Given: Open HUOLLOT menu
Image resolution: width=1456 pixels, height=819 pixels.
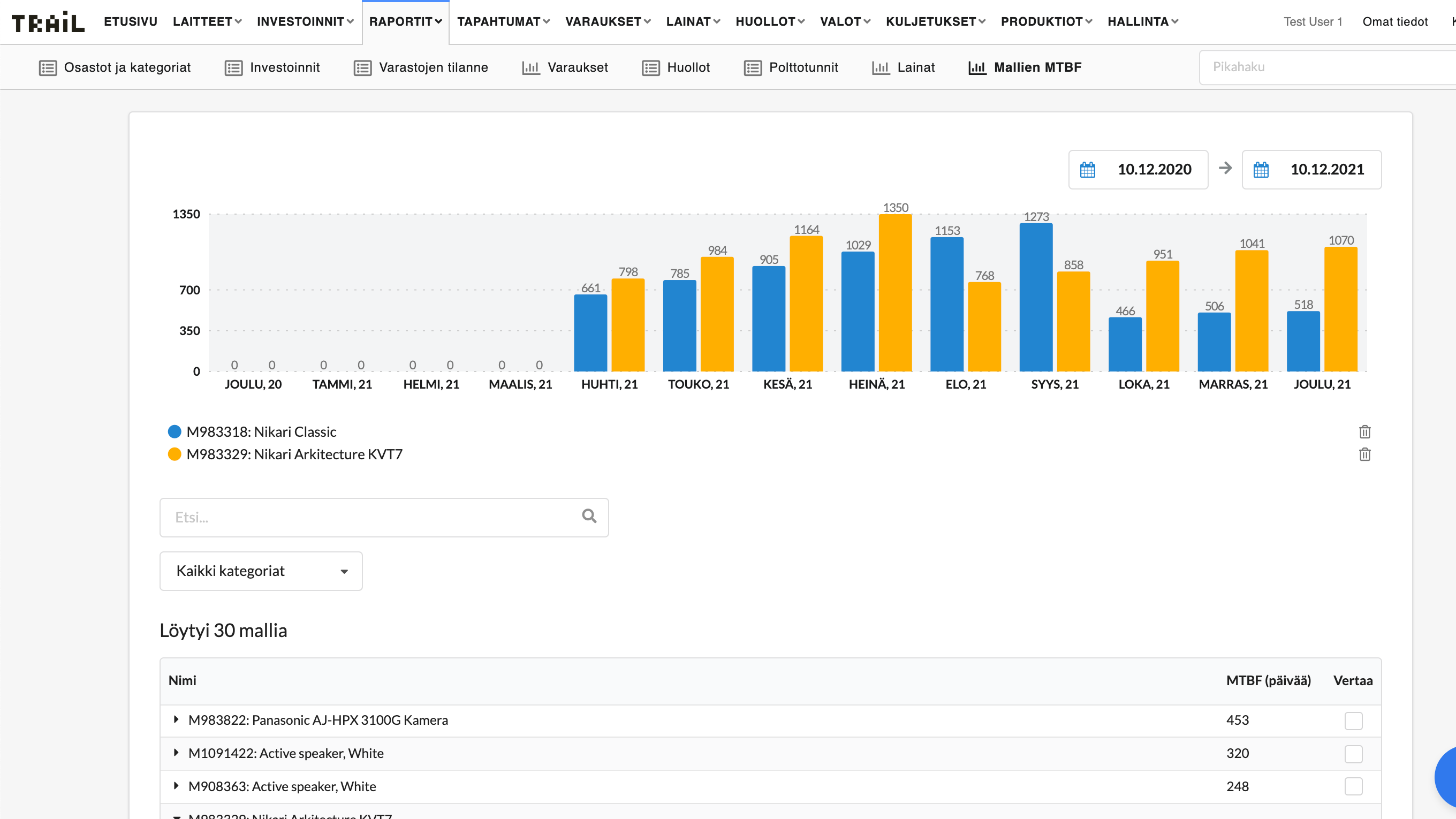Looking at the screenshot, I should (x=770, y=21).
